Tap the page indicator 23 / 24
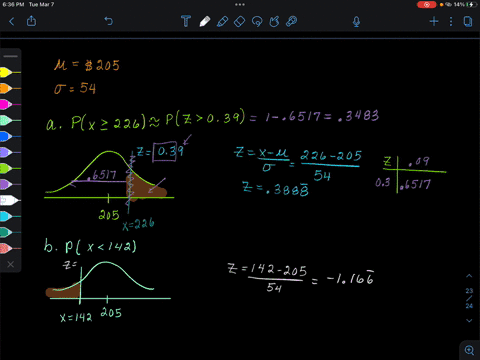480x360 pixels. [x=469, y=298]
